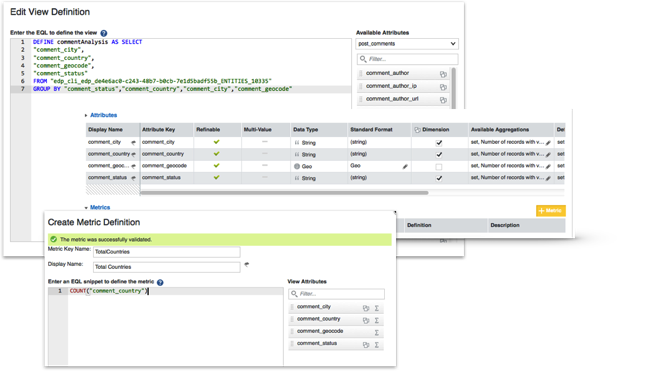Click the Refinable column header
650x371 pixels.
pyautogui.click(x=217, y=130)
